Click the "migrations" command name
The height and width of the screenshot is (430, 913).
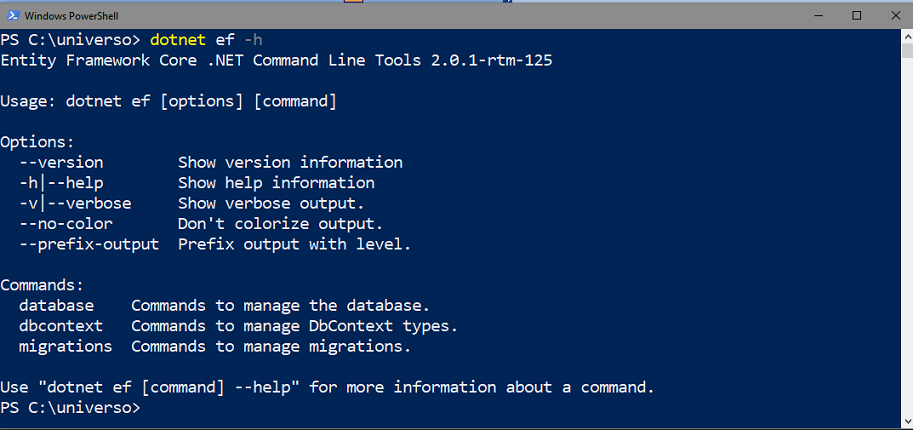click(66, 347)
